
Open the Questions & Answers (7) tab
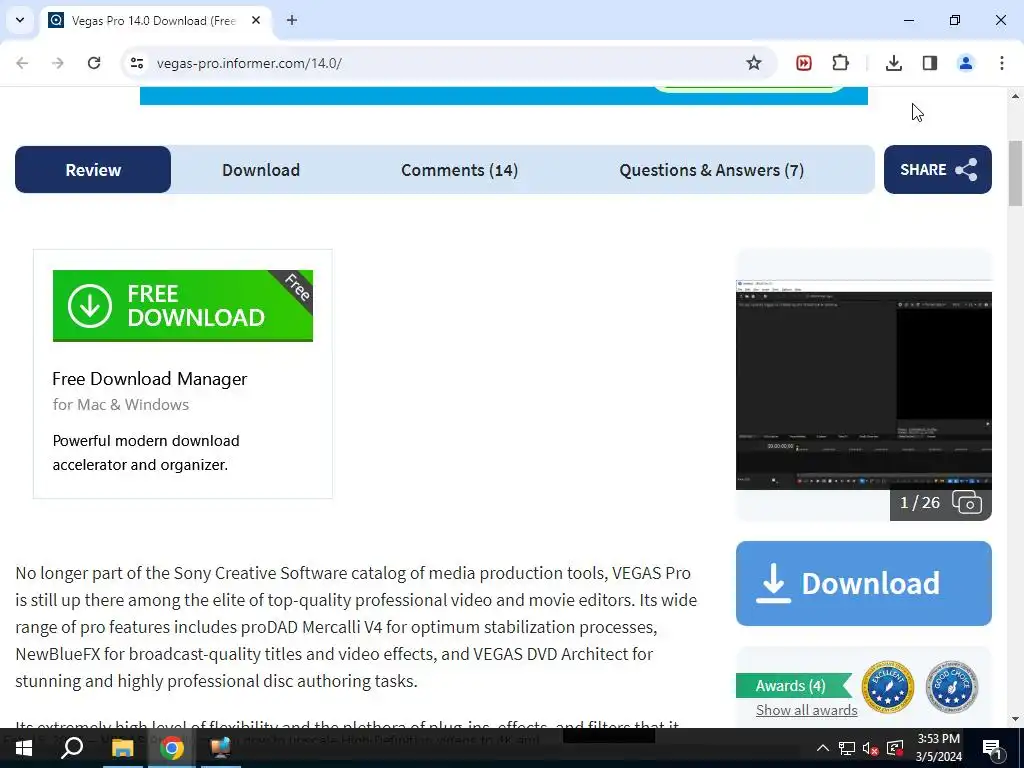click(x=711, y=170)
